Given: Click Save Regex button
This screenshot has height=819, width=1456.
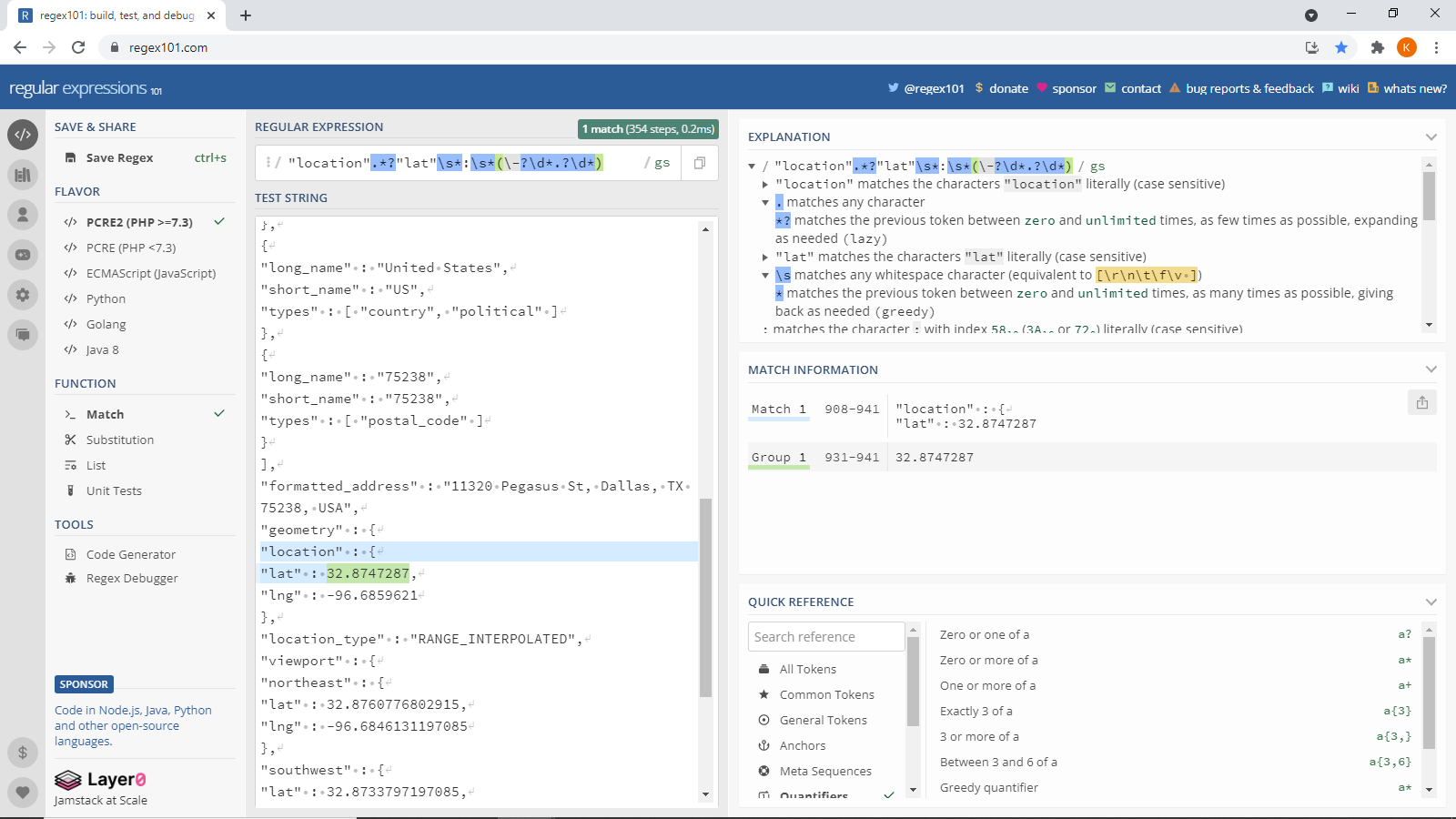Looking at the screenshot, I should (119, 157).
